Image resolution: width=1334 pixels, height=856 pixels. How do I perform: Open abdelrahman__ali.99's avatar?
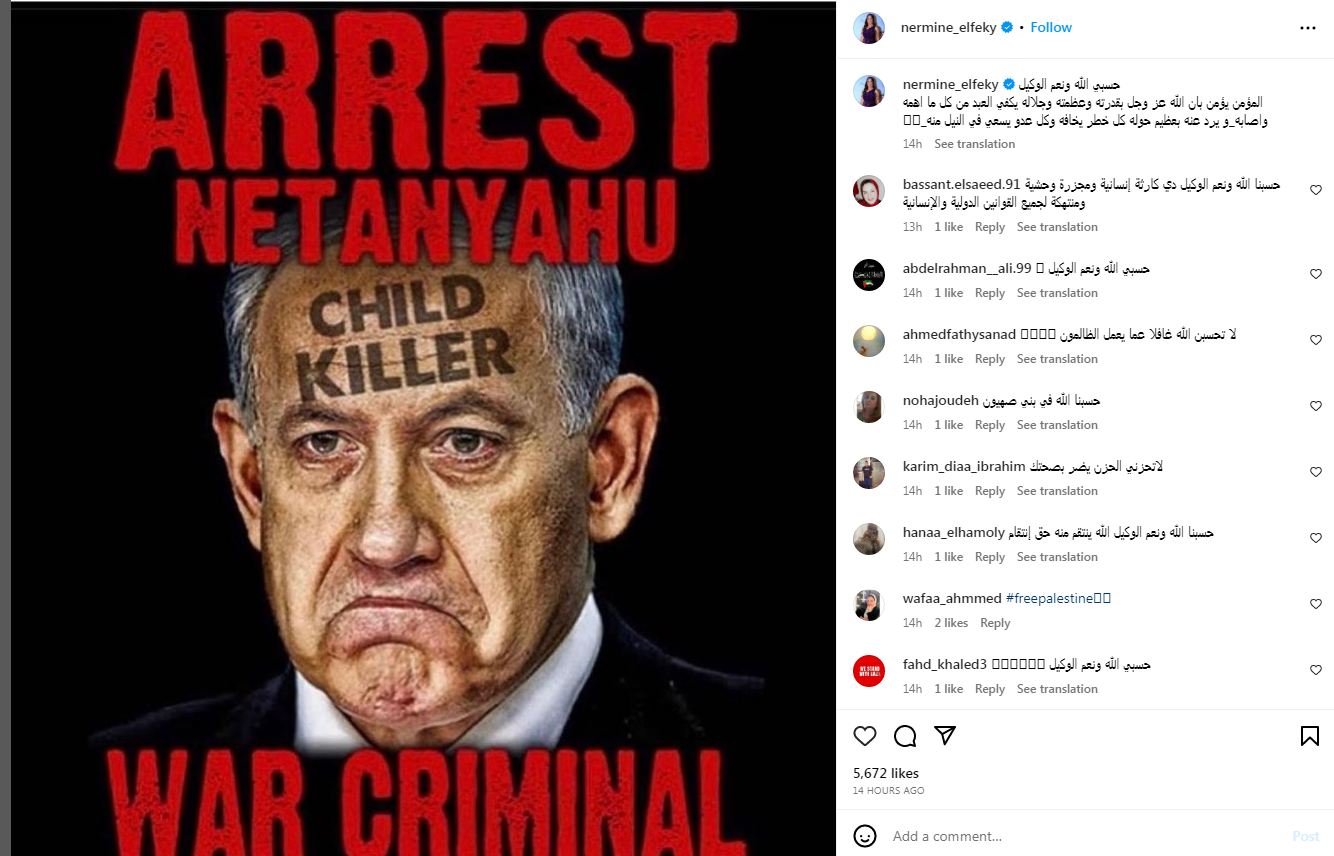tap(869, 274)
